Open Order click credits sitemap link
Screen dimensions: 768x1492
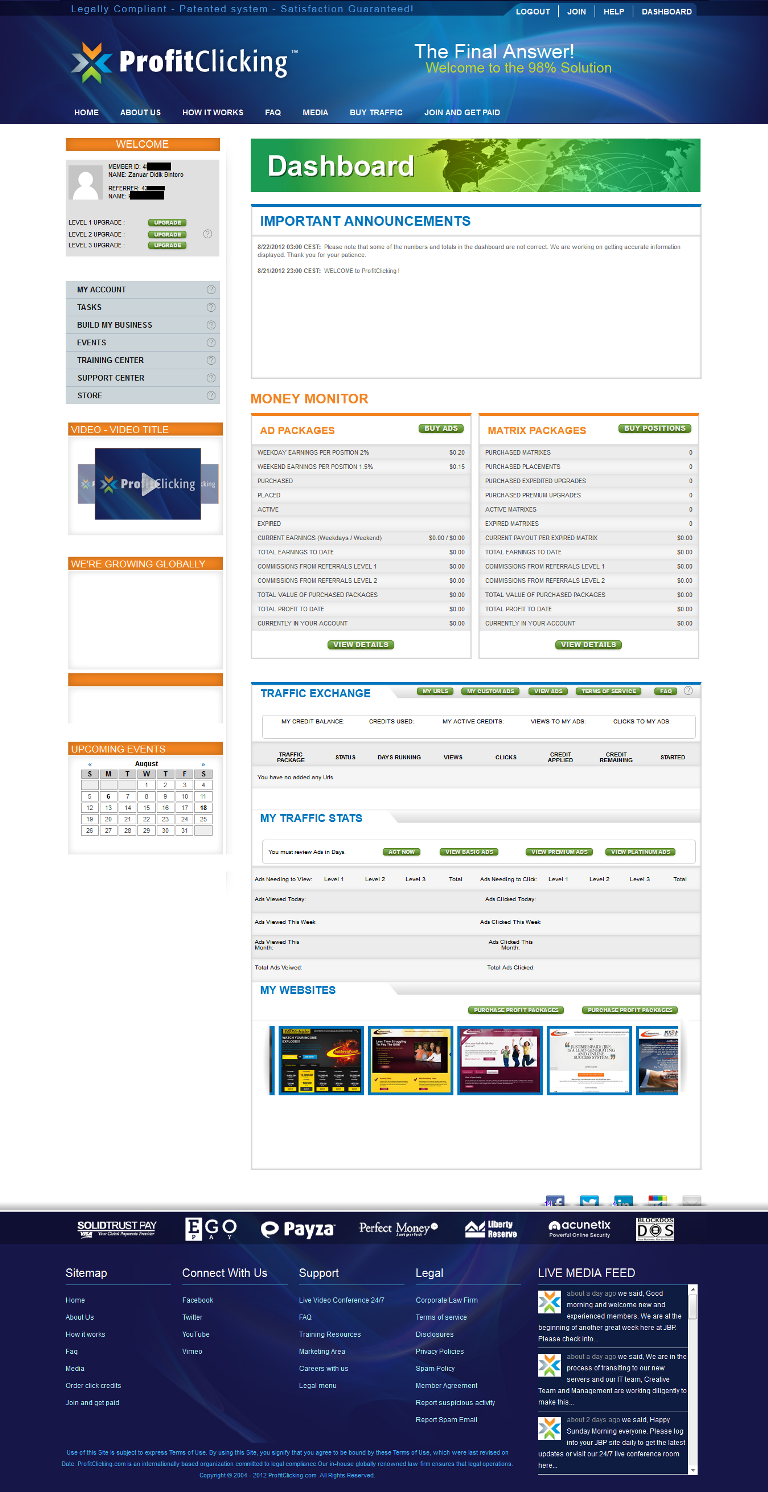(93, 1385)
